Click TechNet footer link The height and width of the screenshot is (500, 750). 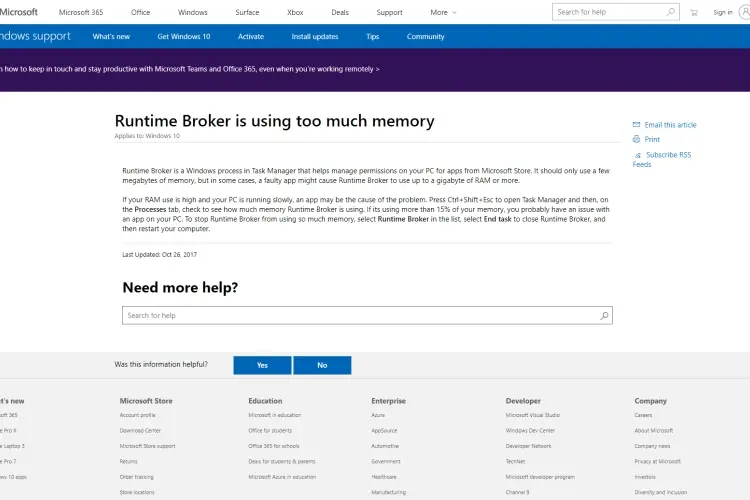(x=515, y=461)
